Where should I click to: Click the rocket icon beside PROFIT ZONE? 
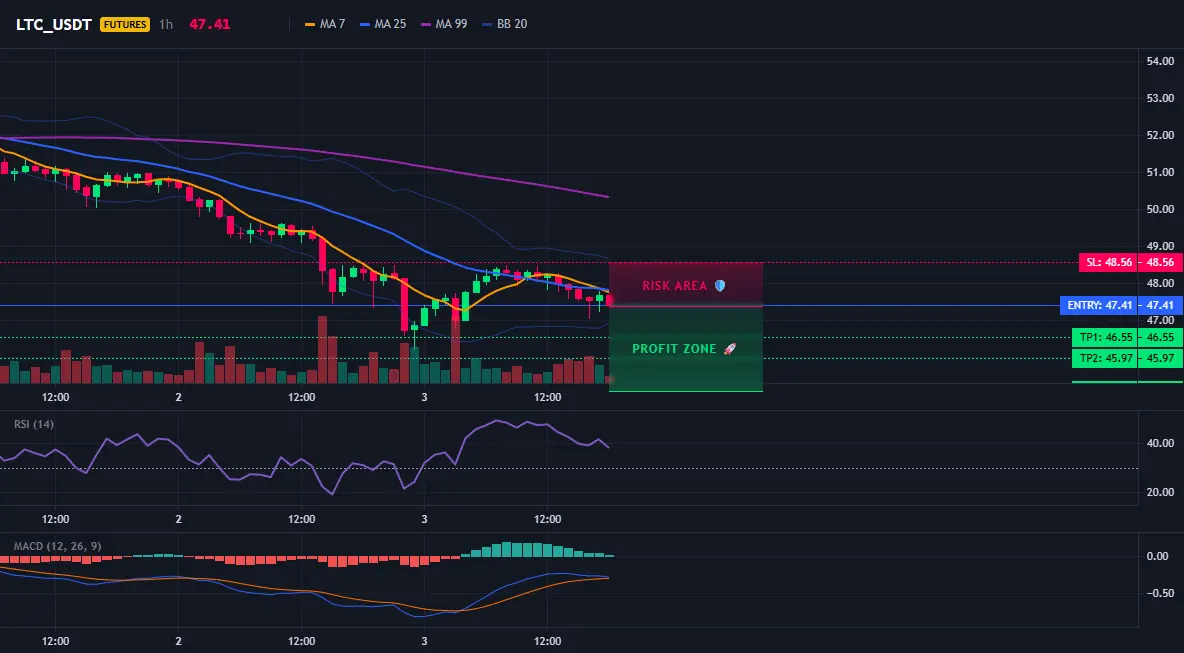tap(729, 349)
